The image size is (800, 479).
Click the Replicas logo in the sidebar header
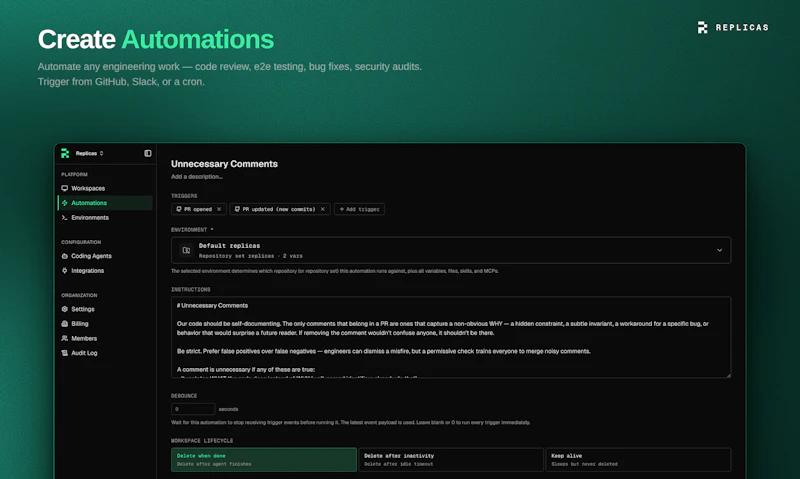point(65,153)
